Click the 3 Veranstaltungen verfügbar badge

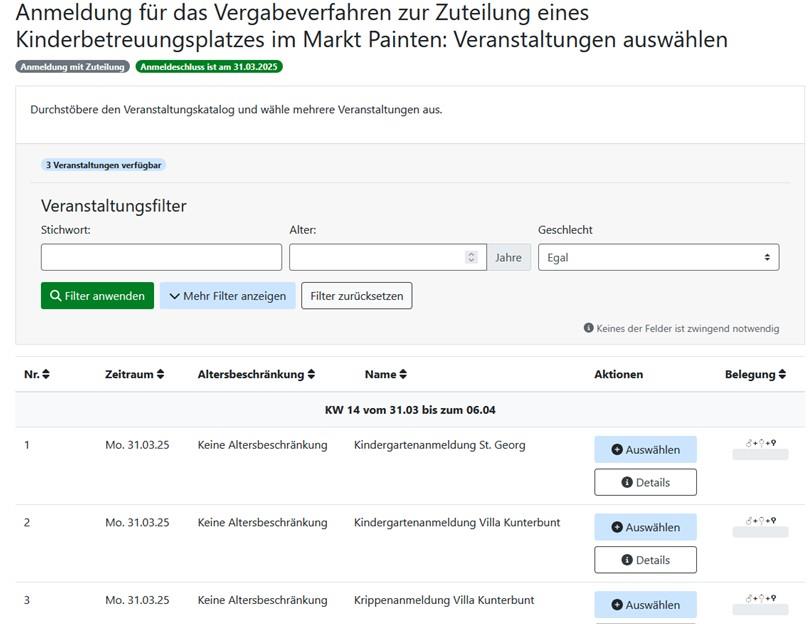[x=104, y=165]
